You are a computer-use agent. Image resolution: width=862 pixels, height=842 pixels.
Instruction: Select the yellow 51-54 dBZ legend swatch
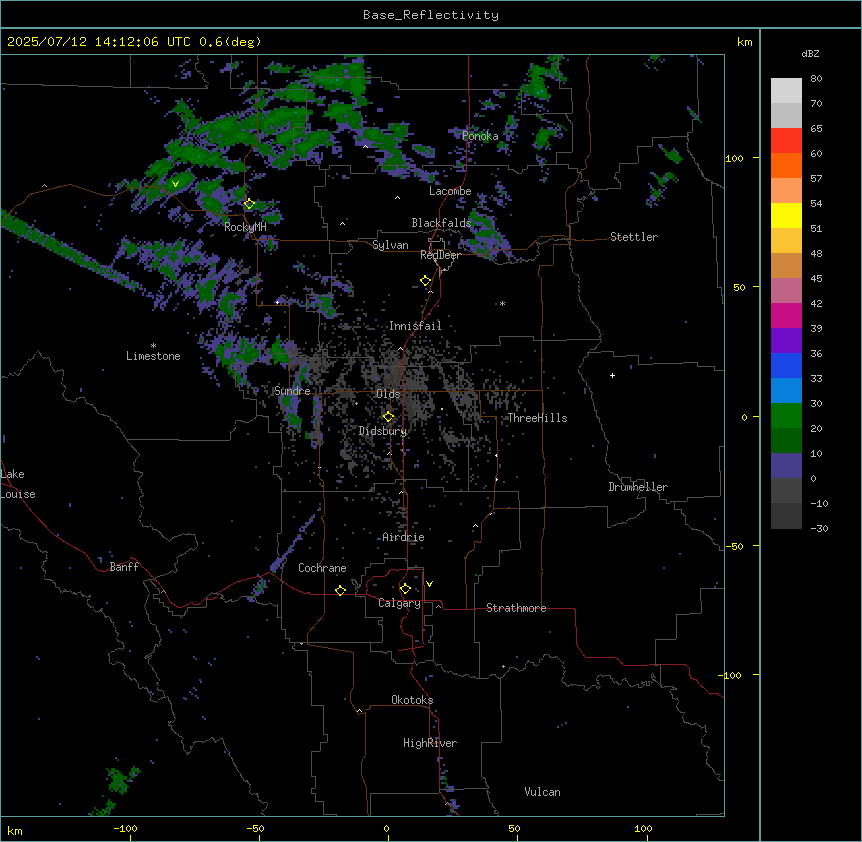click(786, 215)
